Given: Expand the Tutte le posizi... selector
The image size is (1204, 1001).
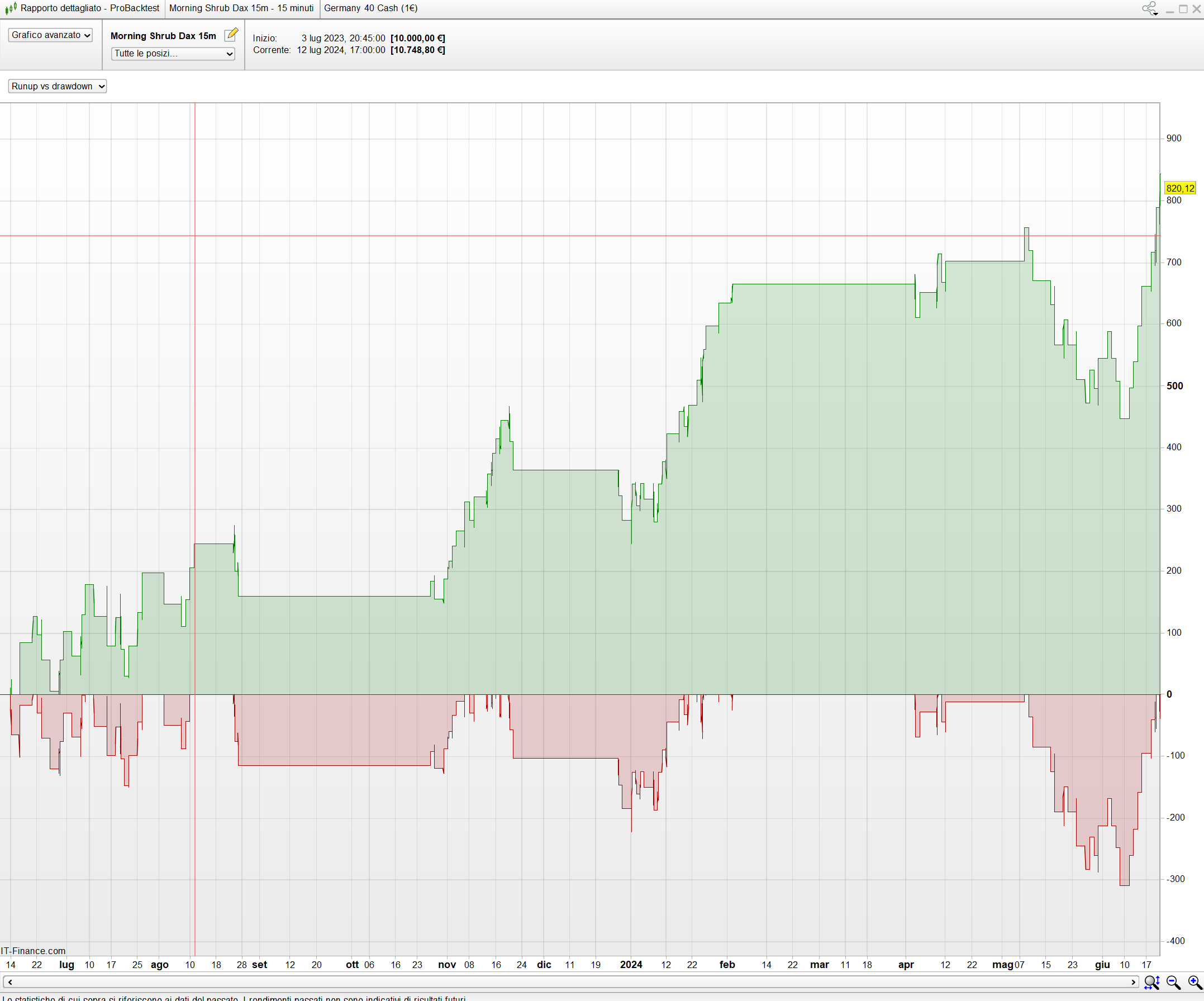Looking at the screenshot, I should pos(173,53).
